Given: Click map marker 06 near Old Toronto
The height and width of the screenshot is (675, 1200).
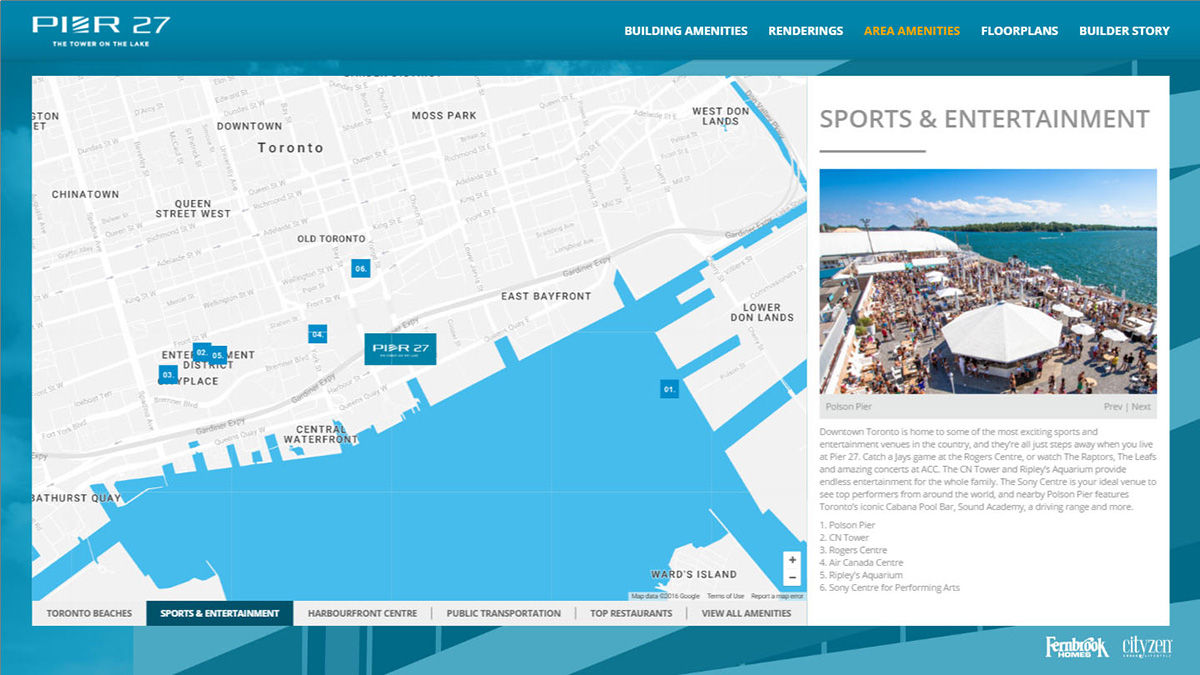Looking at the screenshot, I should 361,268.
